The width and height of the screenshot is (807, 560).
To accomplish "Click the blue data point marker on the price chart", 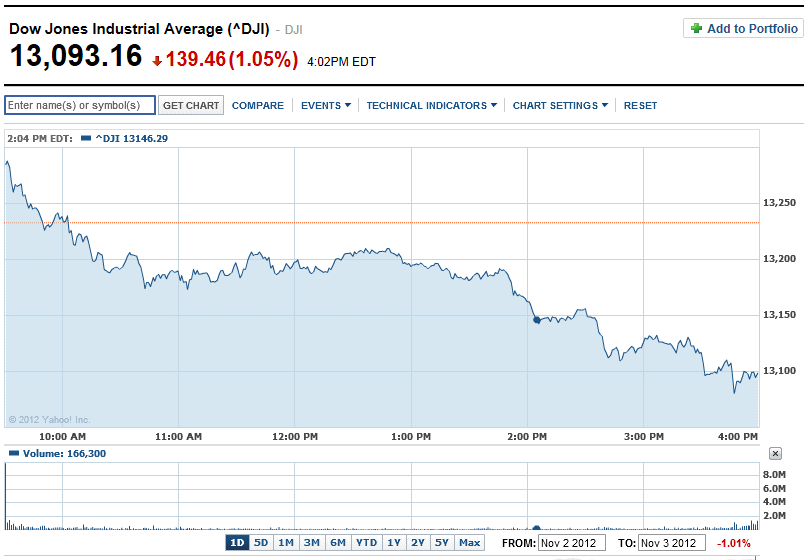I will pyautogui.click(x=537, y=320).
